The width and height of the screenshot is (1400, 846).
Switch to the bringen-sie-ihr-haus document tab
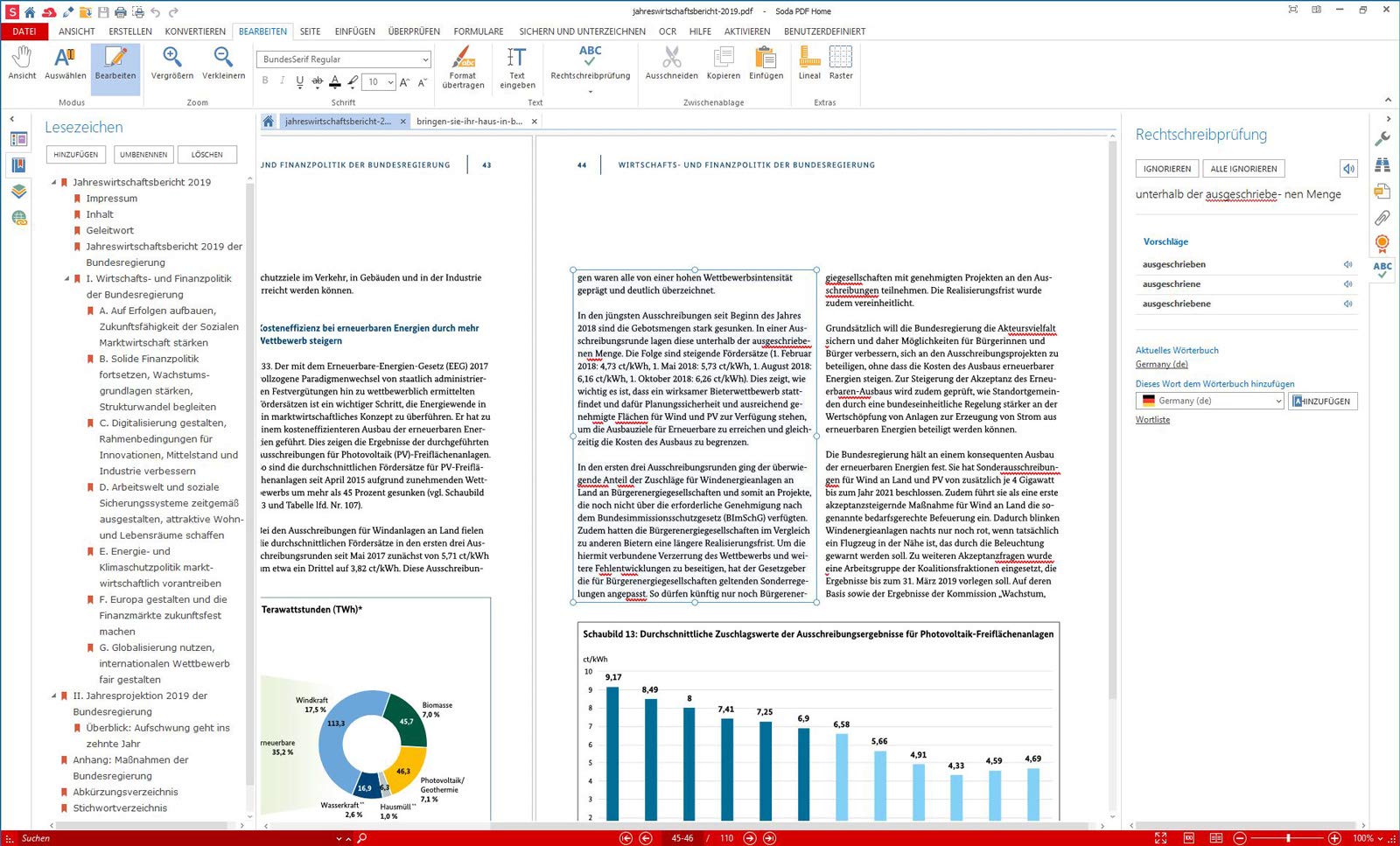tap(470, 122)
